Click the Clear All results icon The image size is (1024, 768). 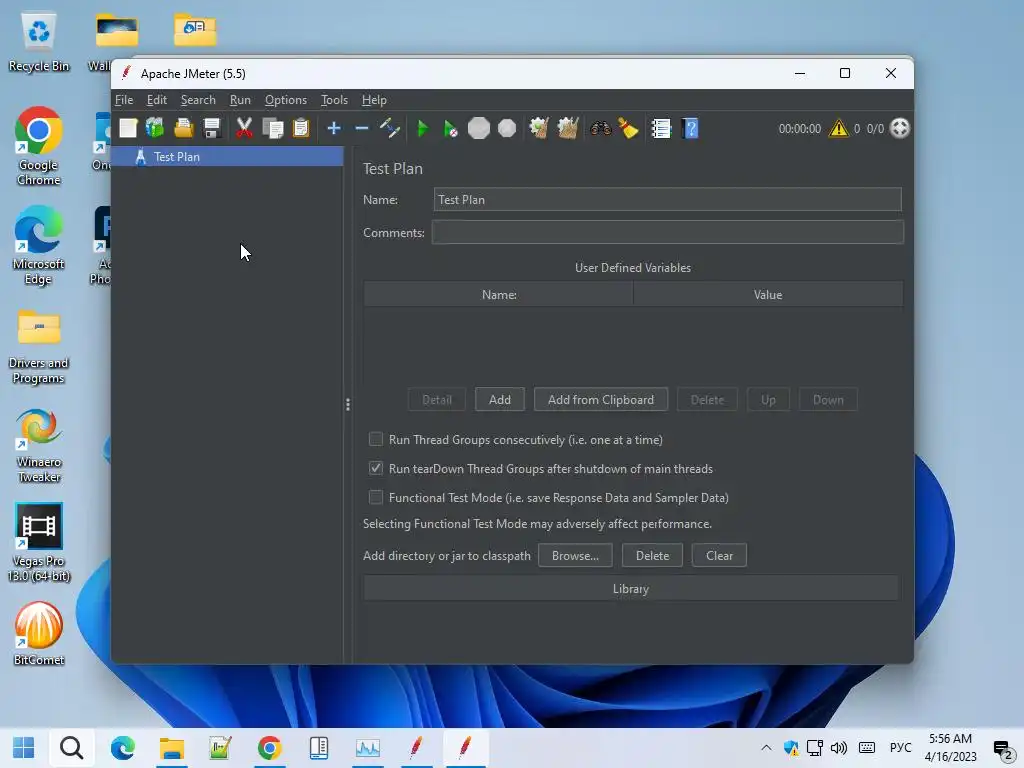(x=568, y=128)
